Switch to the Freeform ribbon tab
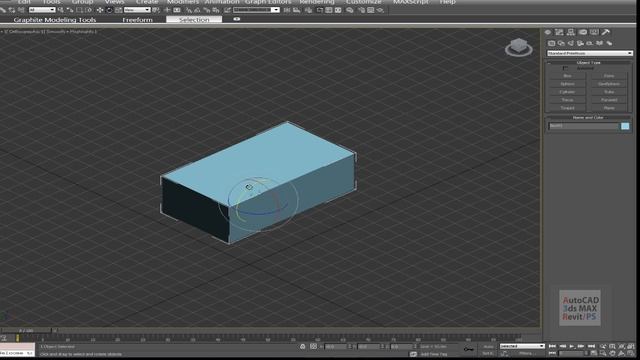Screen dimensions: 640x360 [138, 20]
